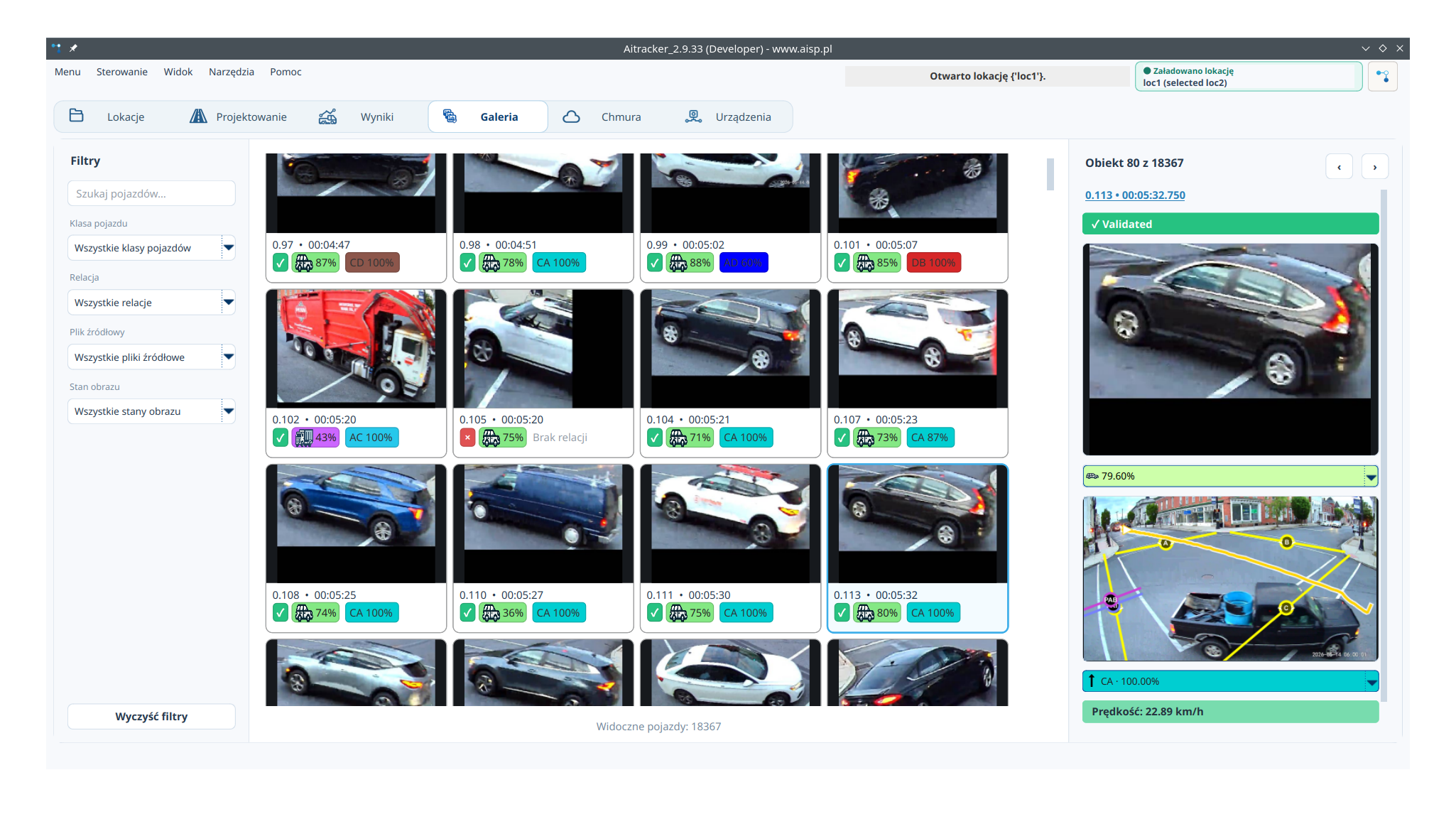Click the red DB 100% relation badge
Viewport: 1456px width, 824px height.
(x=933, y=263)
